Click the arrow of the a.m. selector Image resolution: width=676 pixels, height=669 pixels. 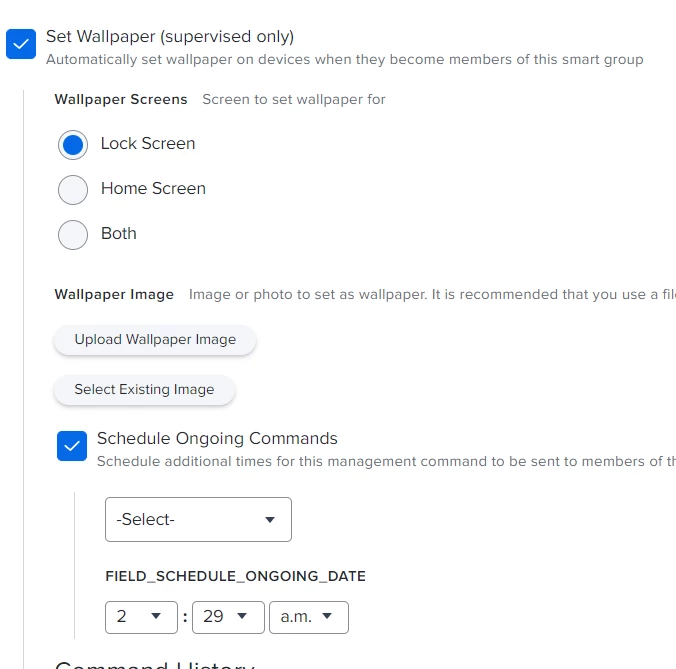327,616
